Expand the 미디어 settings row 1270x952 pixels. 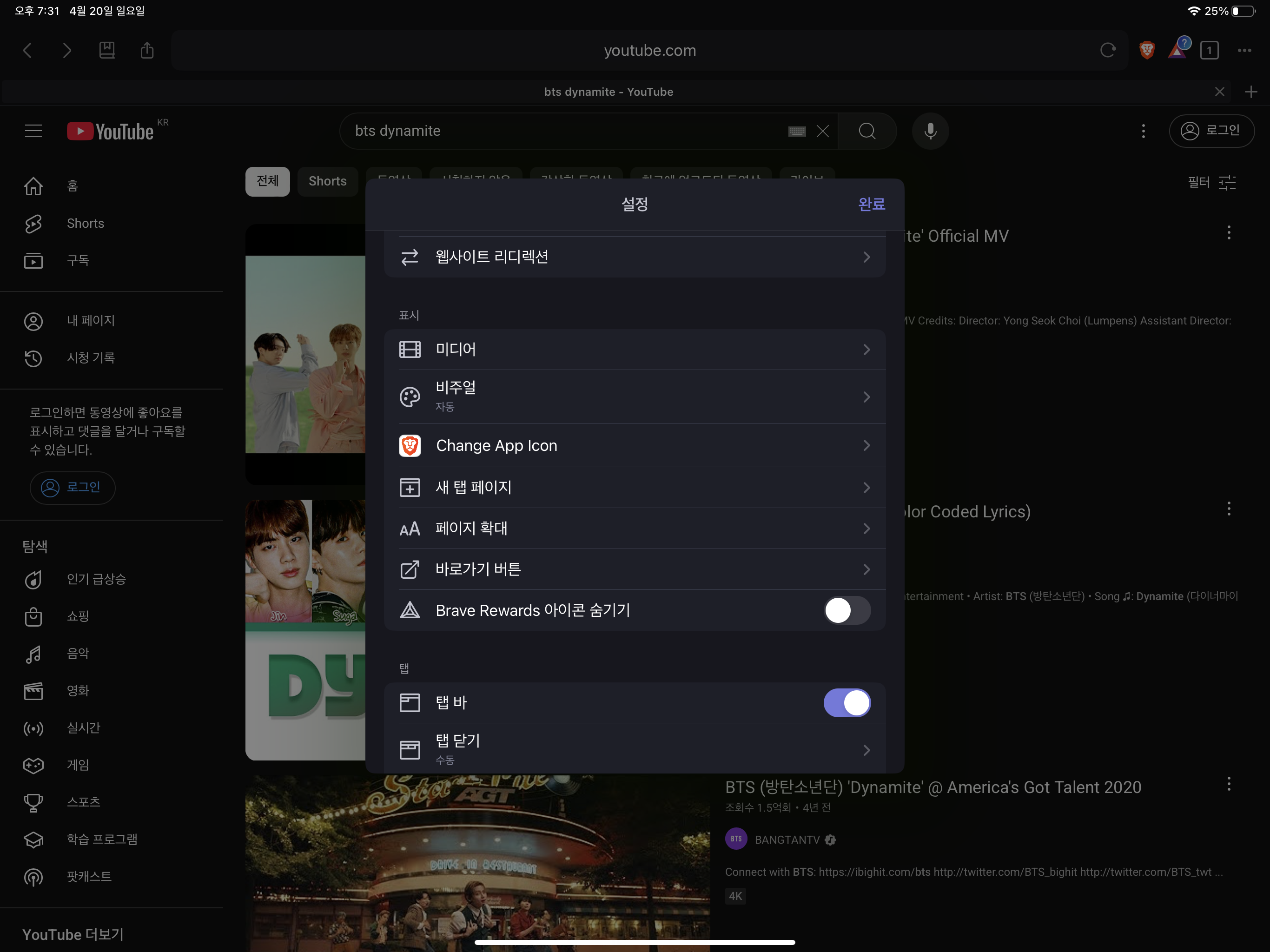pos(635,349)
